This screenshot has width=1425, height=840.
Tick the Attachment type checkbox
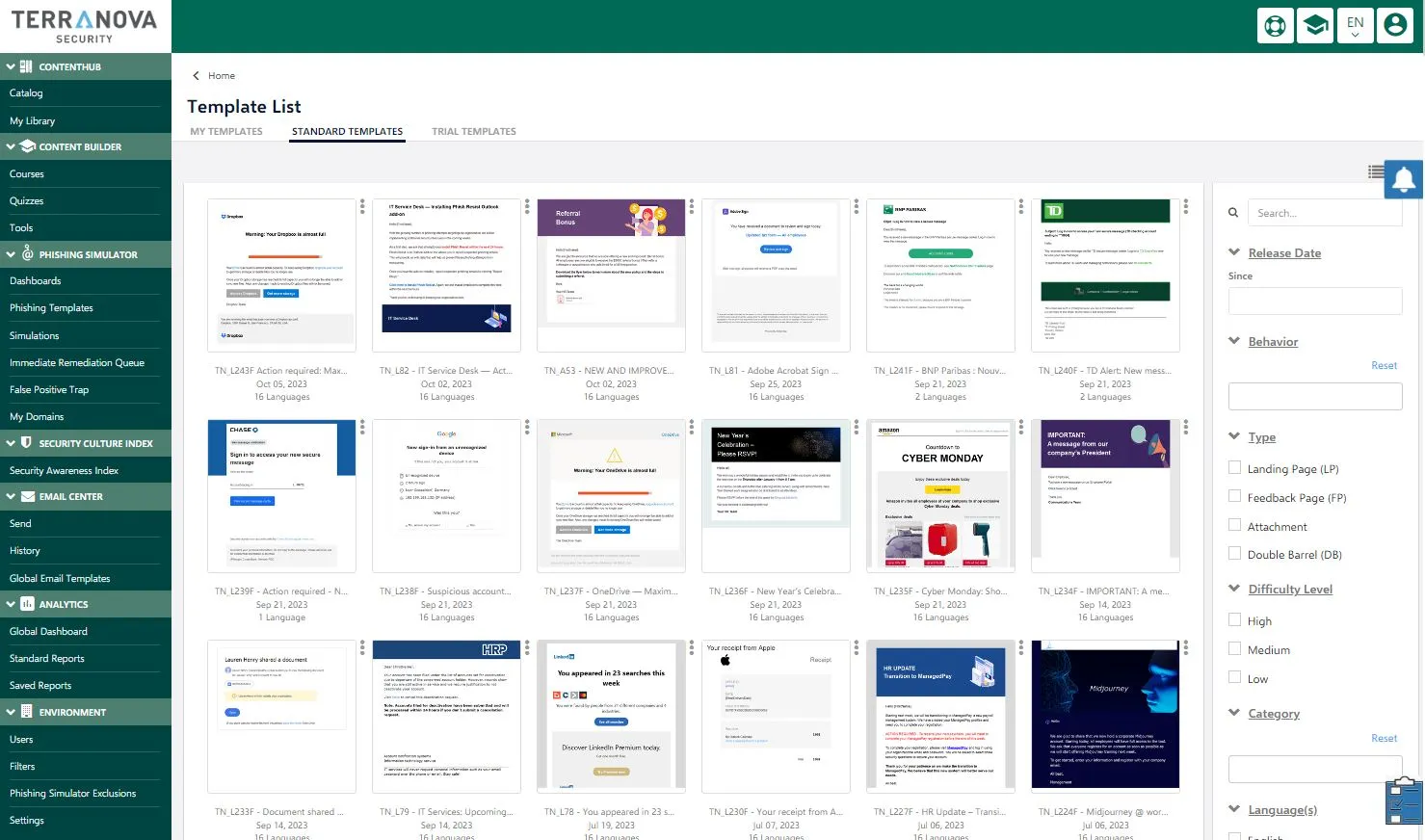click(1235, 526)
